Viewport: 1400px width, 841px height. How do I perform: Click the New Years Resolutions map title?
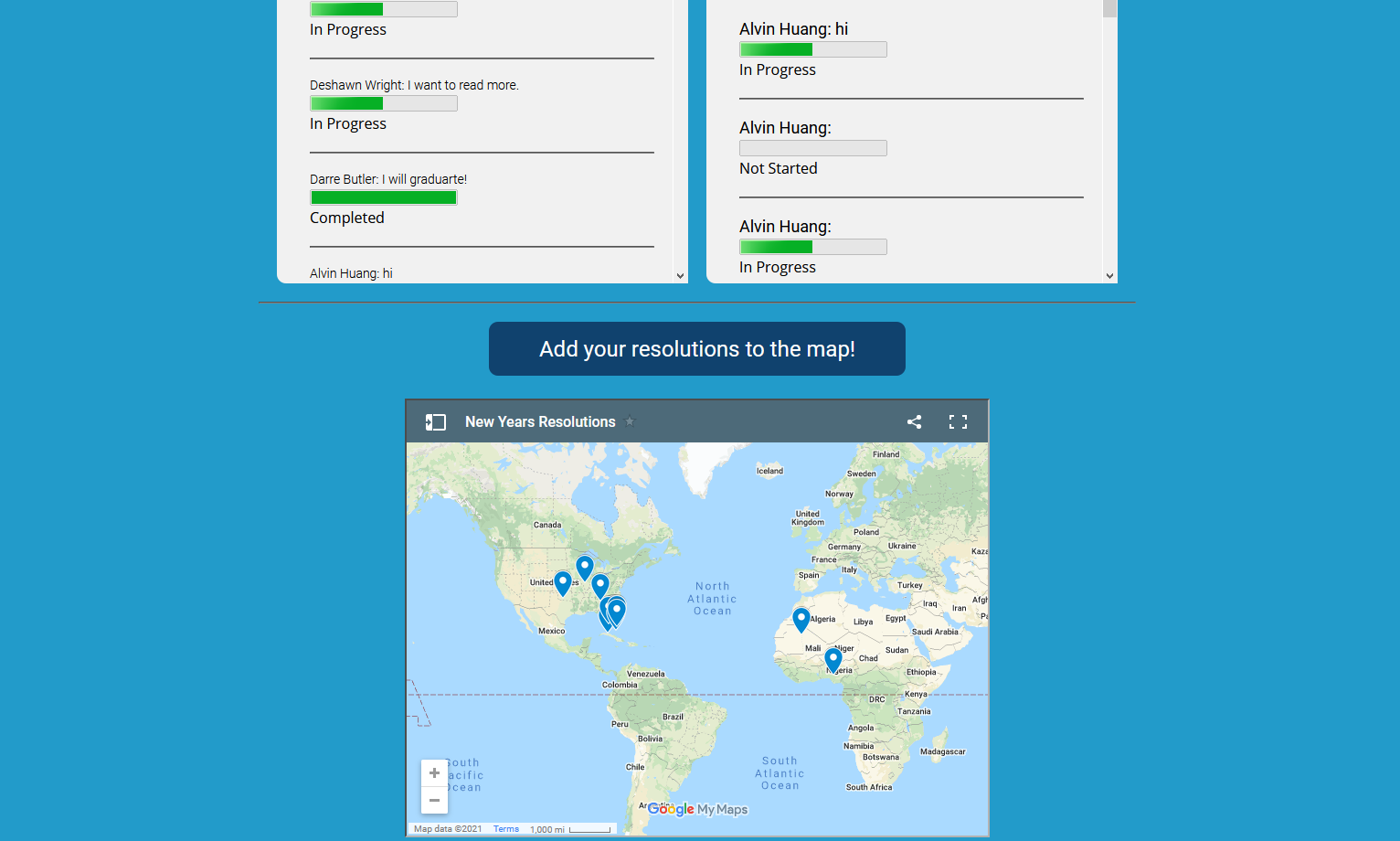pos(540,421)
